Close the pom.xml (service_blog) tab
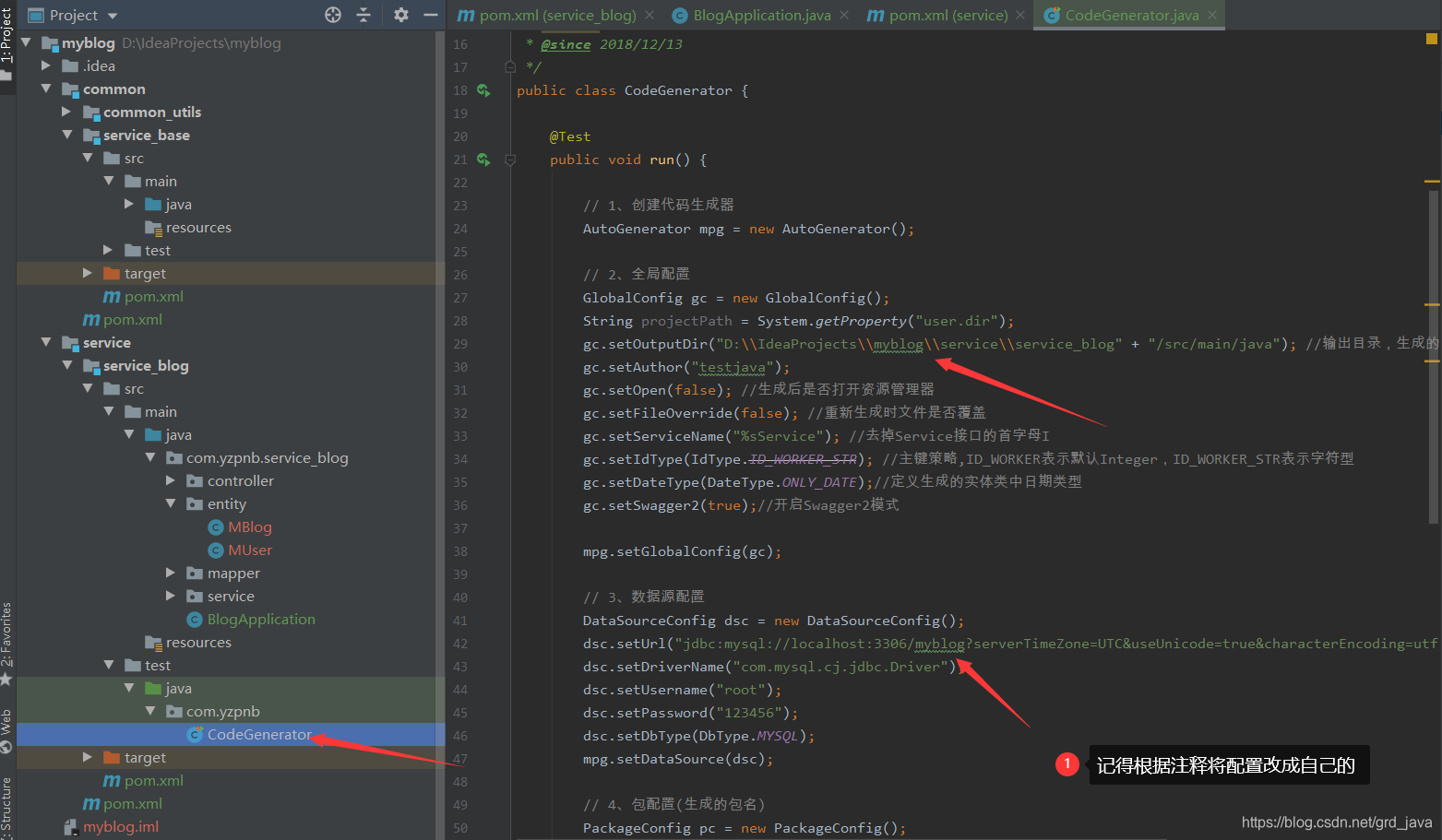Image resolution: width=1442 pixels, height=840 pixels. [x=649, y=15]
